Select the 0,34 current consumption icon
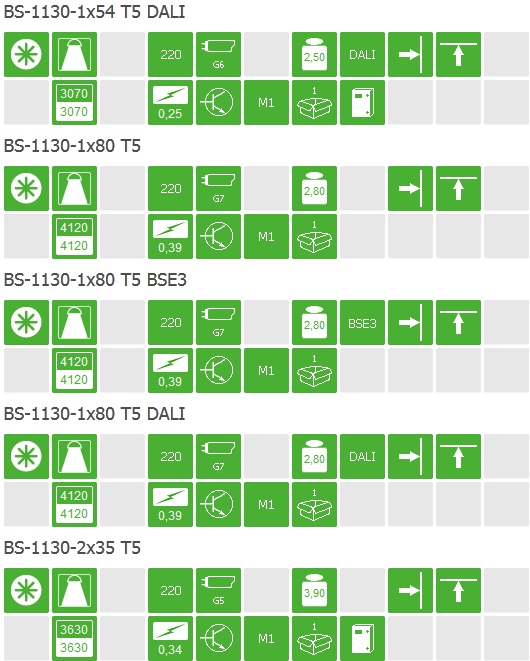Image resolution: width=530 pixels, height=661 pixels. pos(170,639)
